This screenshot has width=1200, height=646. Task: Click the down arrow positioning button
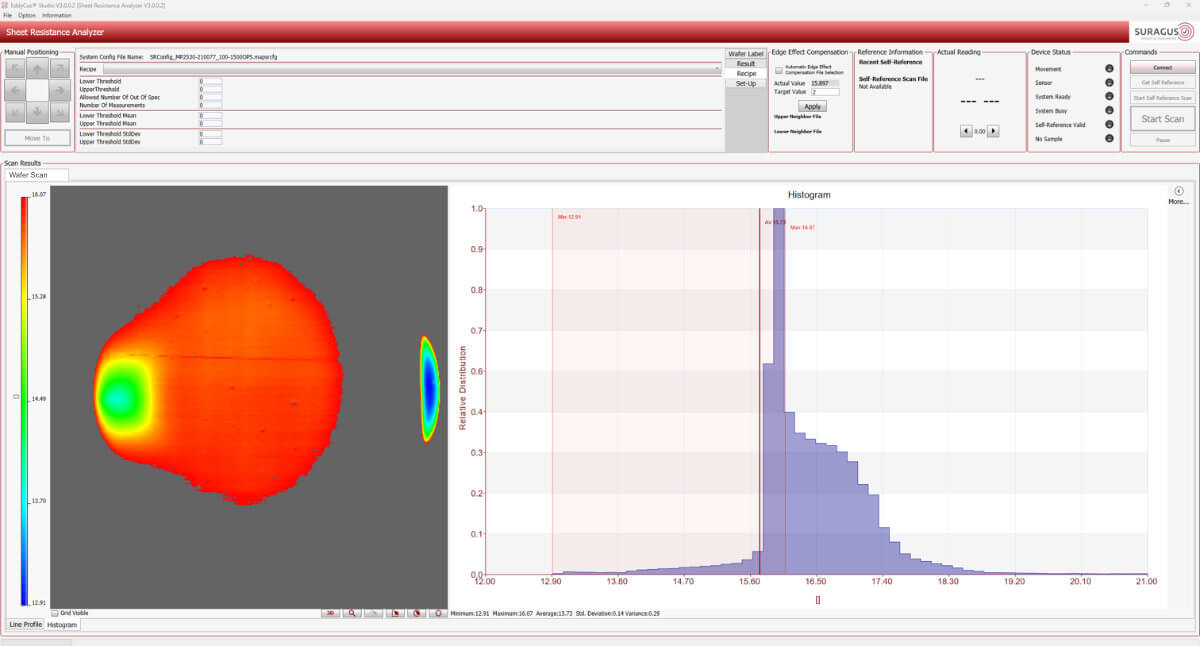tap(37, 111)
